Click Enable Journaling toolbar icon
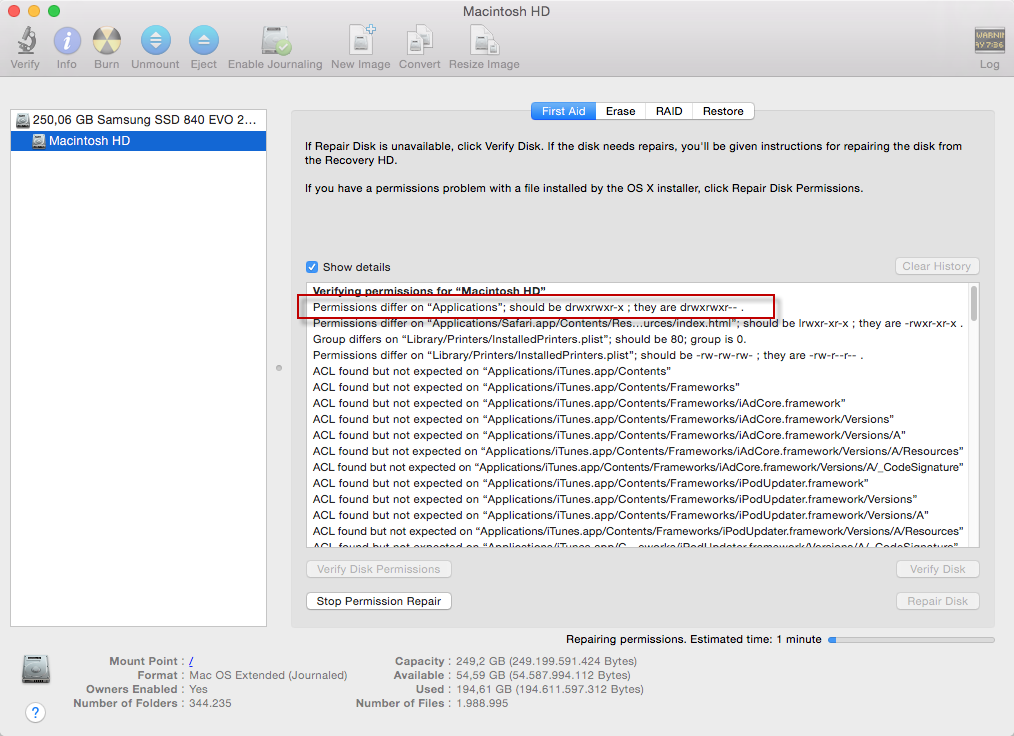Viewport: 1014px width, 736px height. [x=275, y=40]
